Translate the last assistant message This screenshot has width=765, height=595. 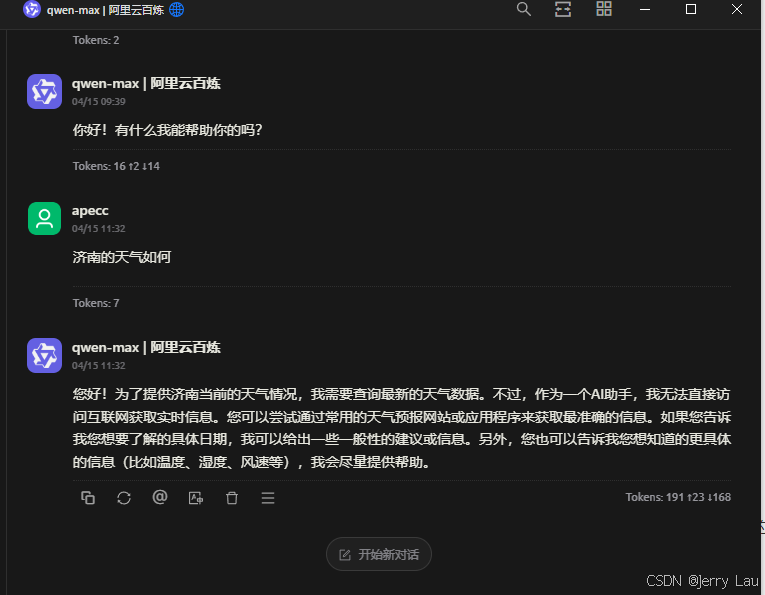[x=196, y=498]
